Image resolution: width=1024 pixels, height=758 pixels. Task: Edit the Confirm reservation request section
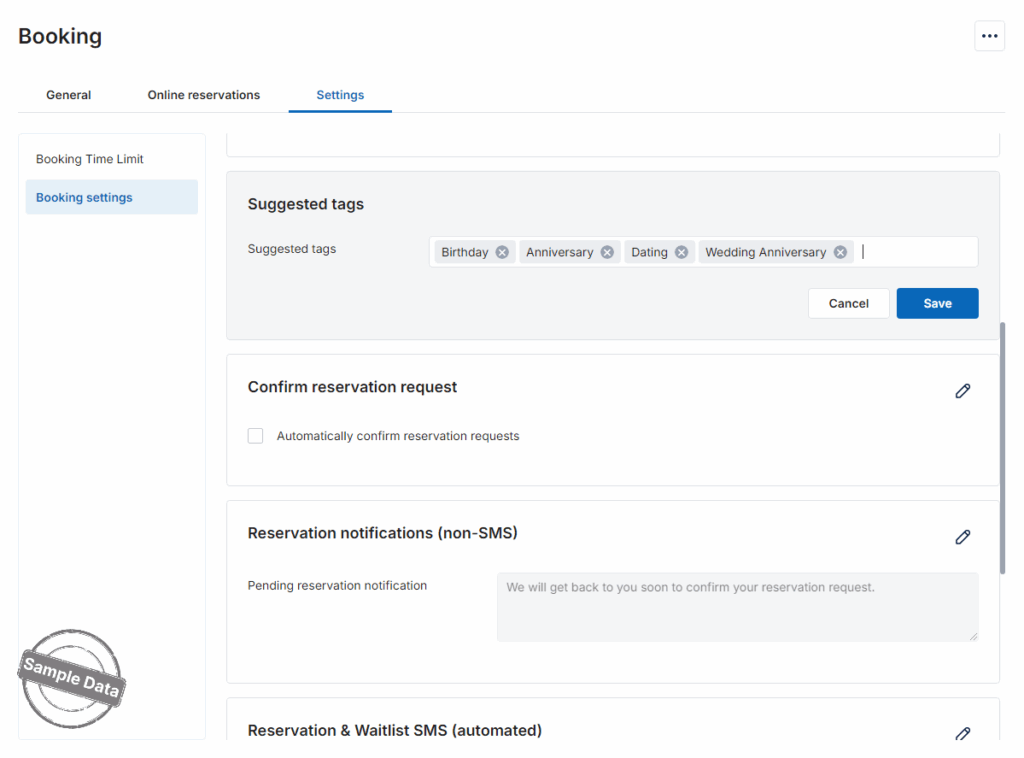click(x=962, y=391)
